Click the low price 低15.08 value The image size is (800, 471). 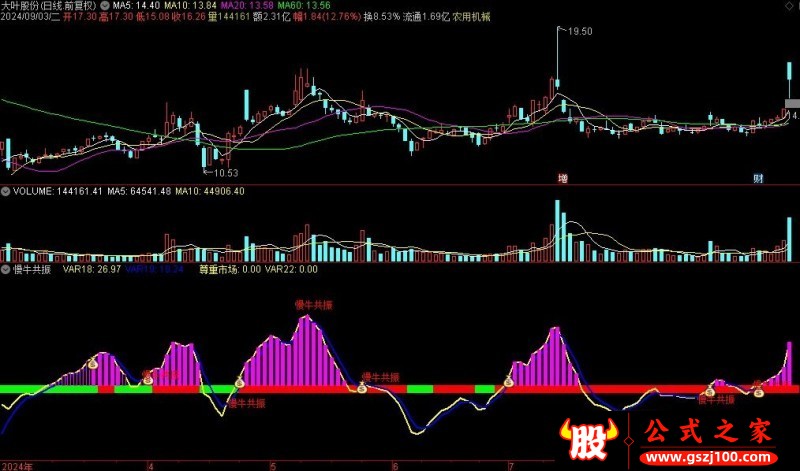point(153,17)
